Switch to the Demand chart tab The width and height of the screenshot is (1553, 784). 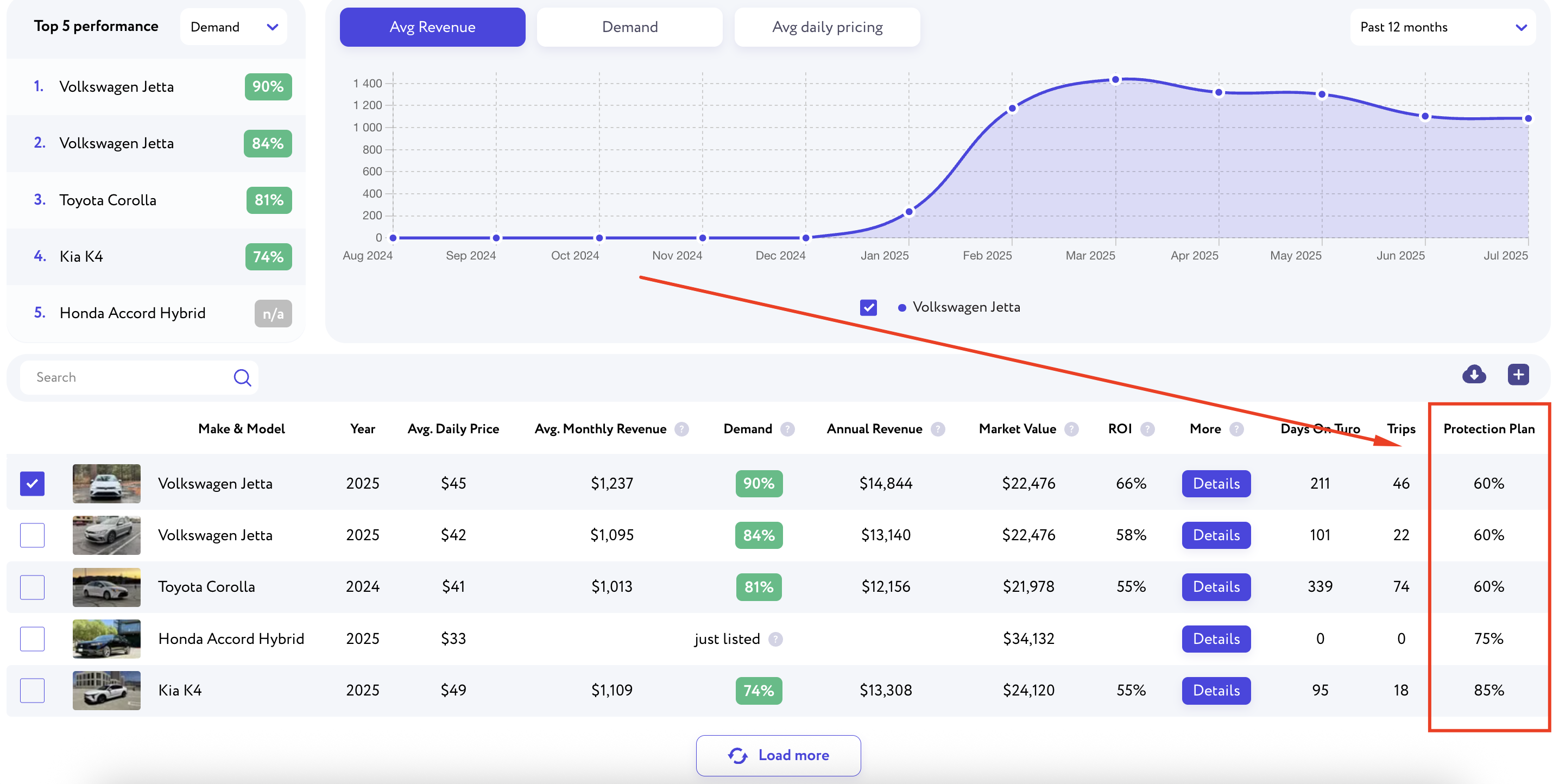(629, 27)
